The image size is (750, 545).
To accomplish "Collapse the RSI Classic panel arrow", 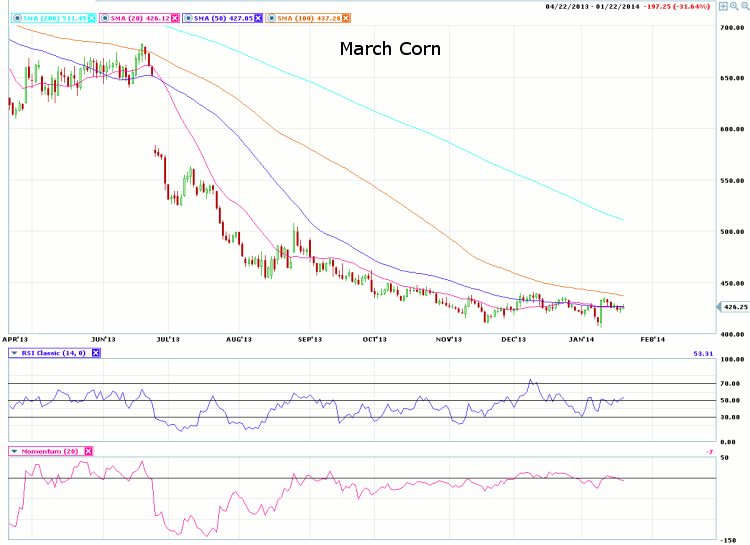I will (x=12, y=352).
